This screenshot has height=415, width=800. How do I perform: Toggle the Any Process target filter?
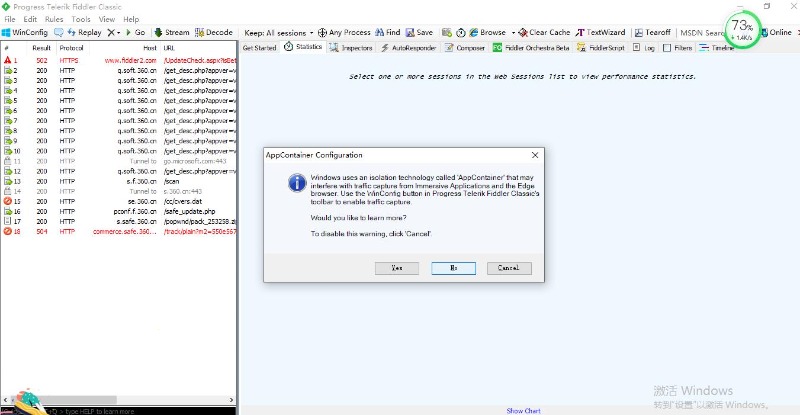pos(344,32)
